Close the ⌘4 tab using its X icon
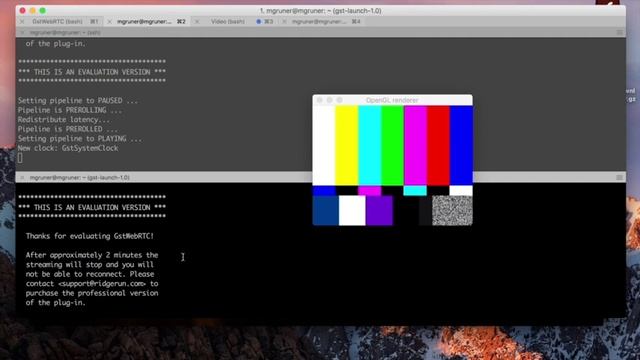The image size is (640, 360). click(x=284, y=22)
